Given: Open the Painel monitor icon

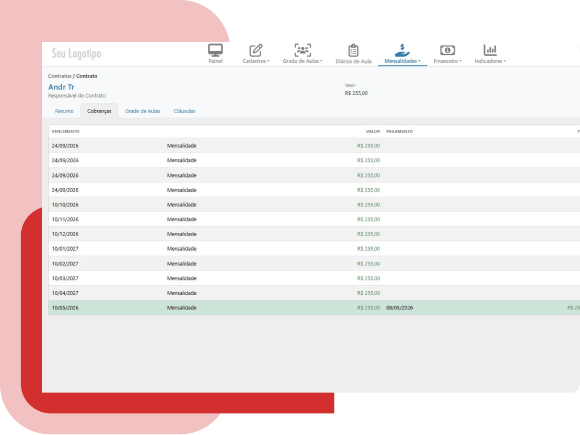Looking at the screenshot, I should 215,50.
